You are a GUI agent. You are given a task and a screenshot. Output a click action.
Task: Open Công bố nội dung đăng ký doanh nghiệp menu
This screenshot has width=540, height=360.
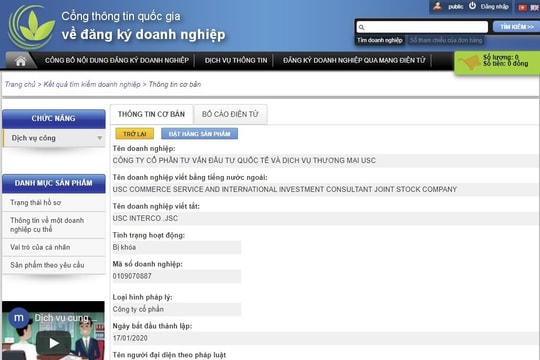tap(117, 60)
